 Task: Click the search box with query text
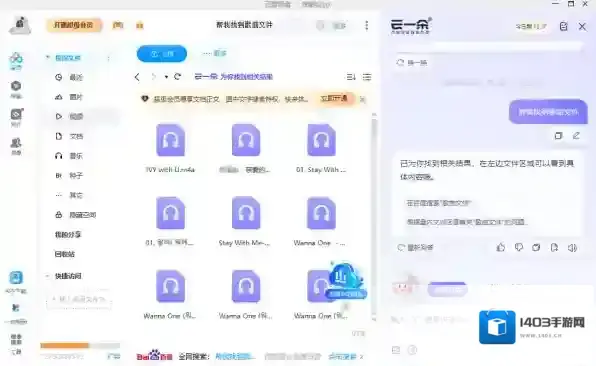(244, 25)
